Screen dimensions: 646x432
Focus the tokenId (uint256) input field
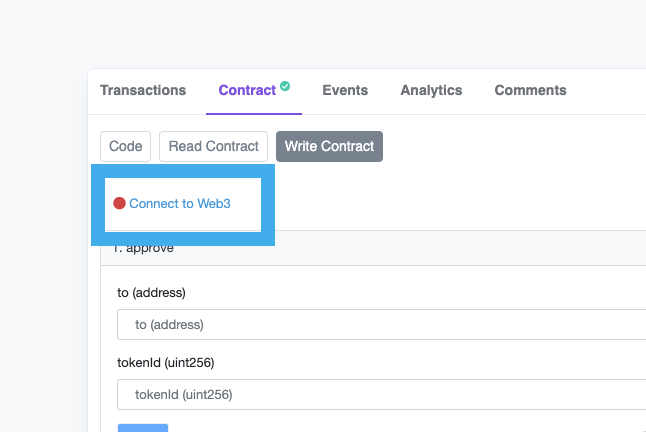[382, 395]
